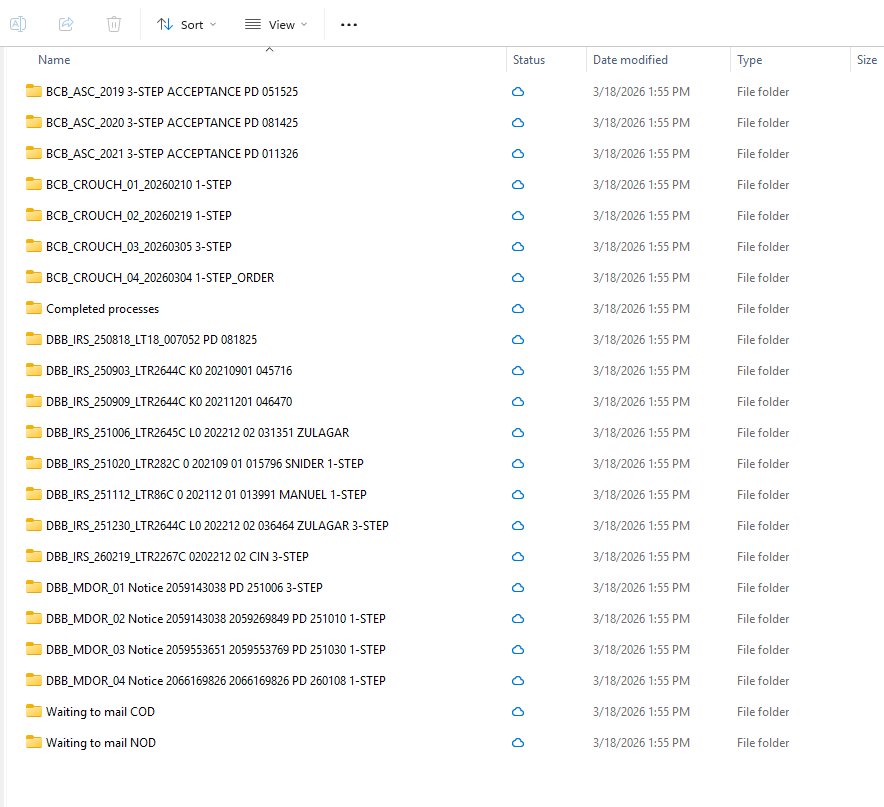Click folder icon of DBB_MDOR_03 Notice

click(x=34, y=649)
